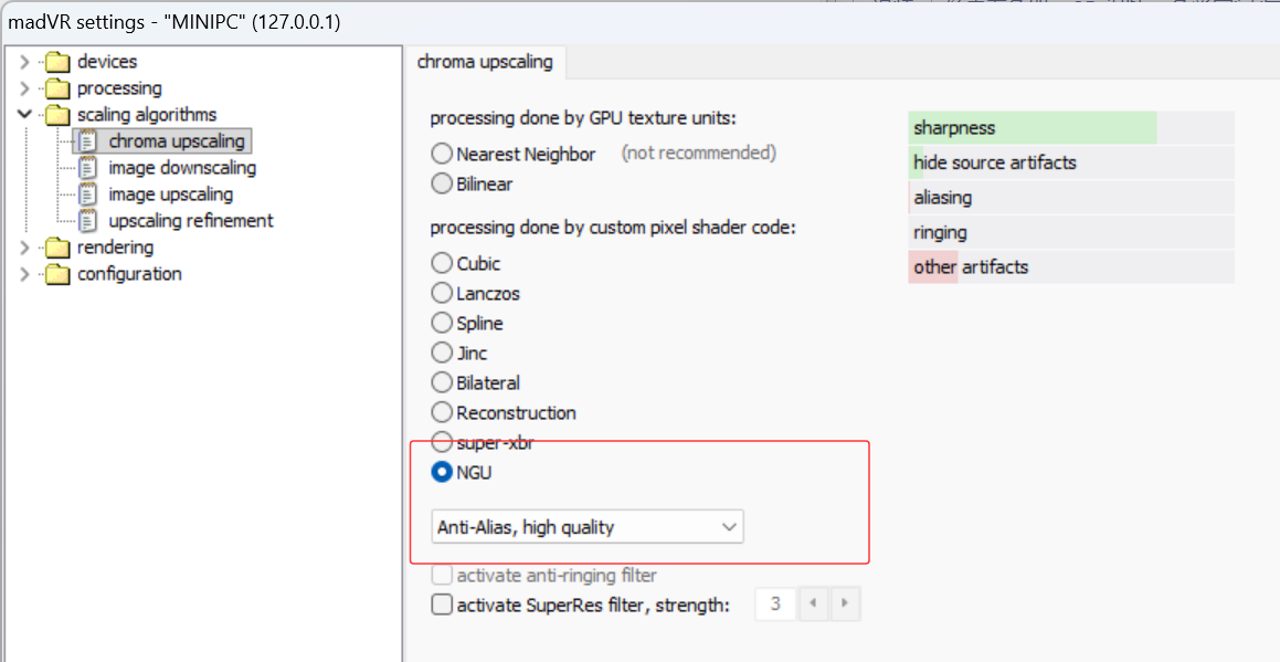Open the upscaling refinement page icon
The image size is (1280, 662).
coord(88,221)
